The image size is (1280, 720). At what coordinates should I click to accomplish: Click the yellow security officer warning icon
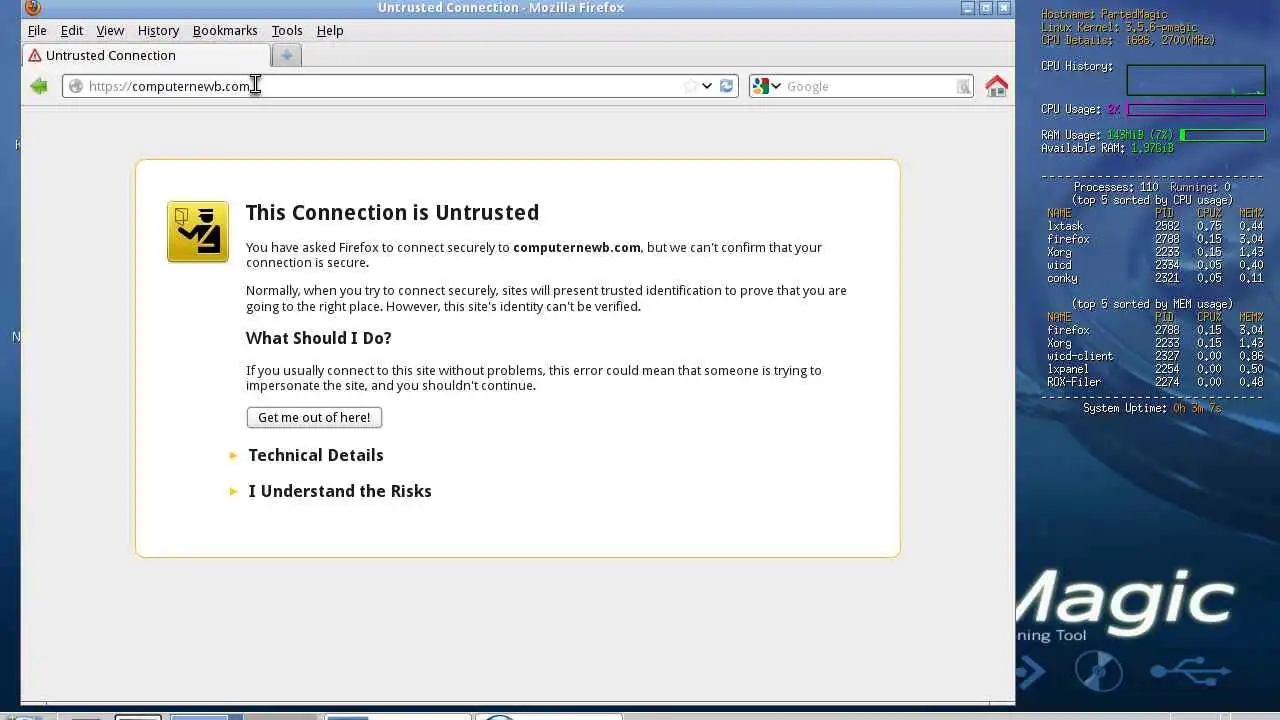click(x=198, y=232)
